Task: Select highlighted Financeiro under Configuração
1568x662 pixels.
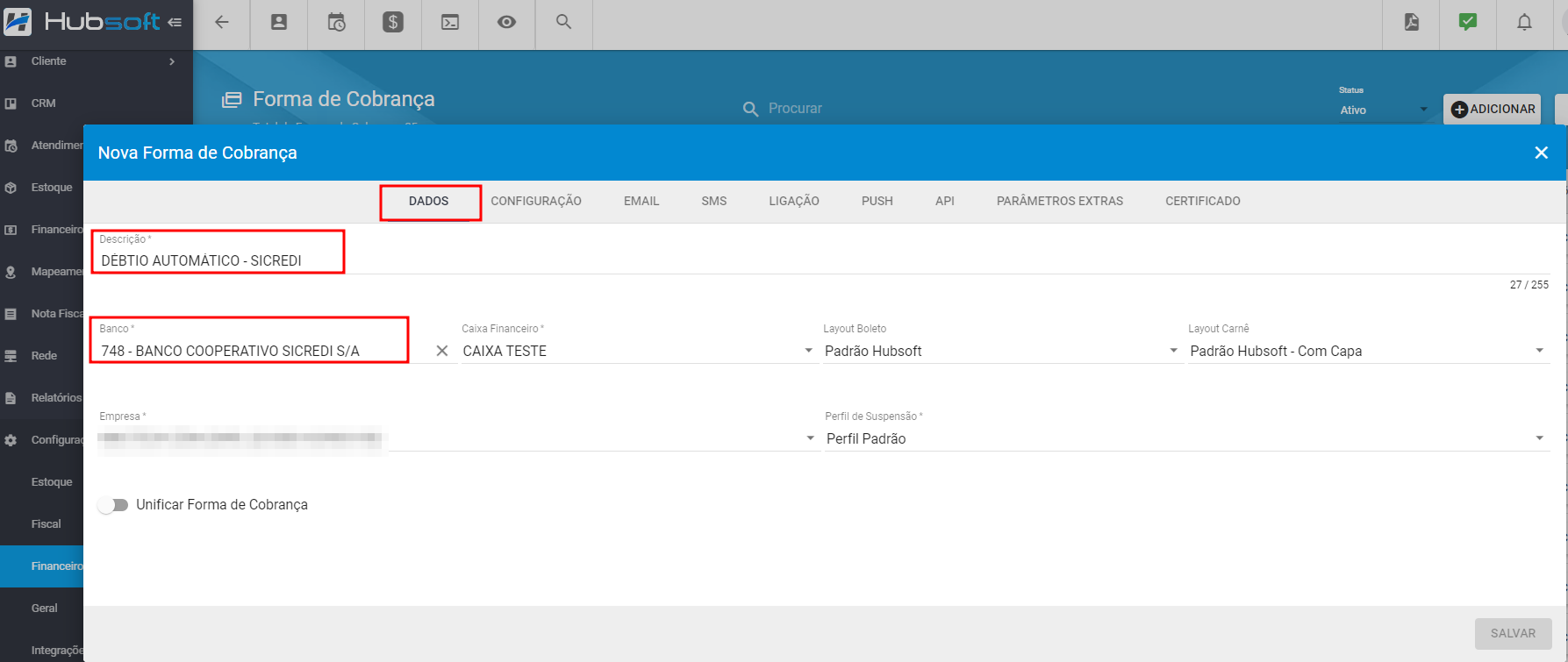Action: (x=42, y=566)
